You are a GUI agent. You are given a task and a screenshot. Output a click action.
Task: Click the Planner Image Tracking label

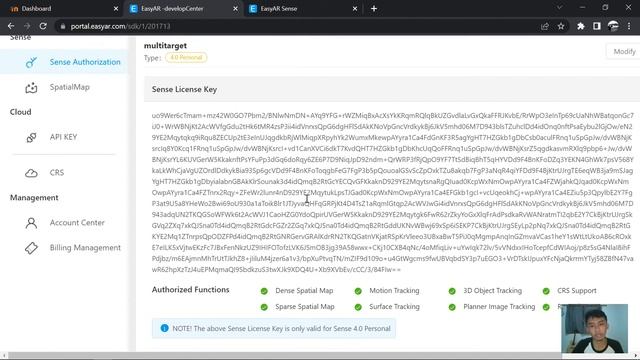point(499,307)
